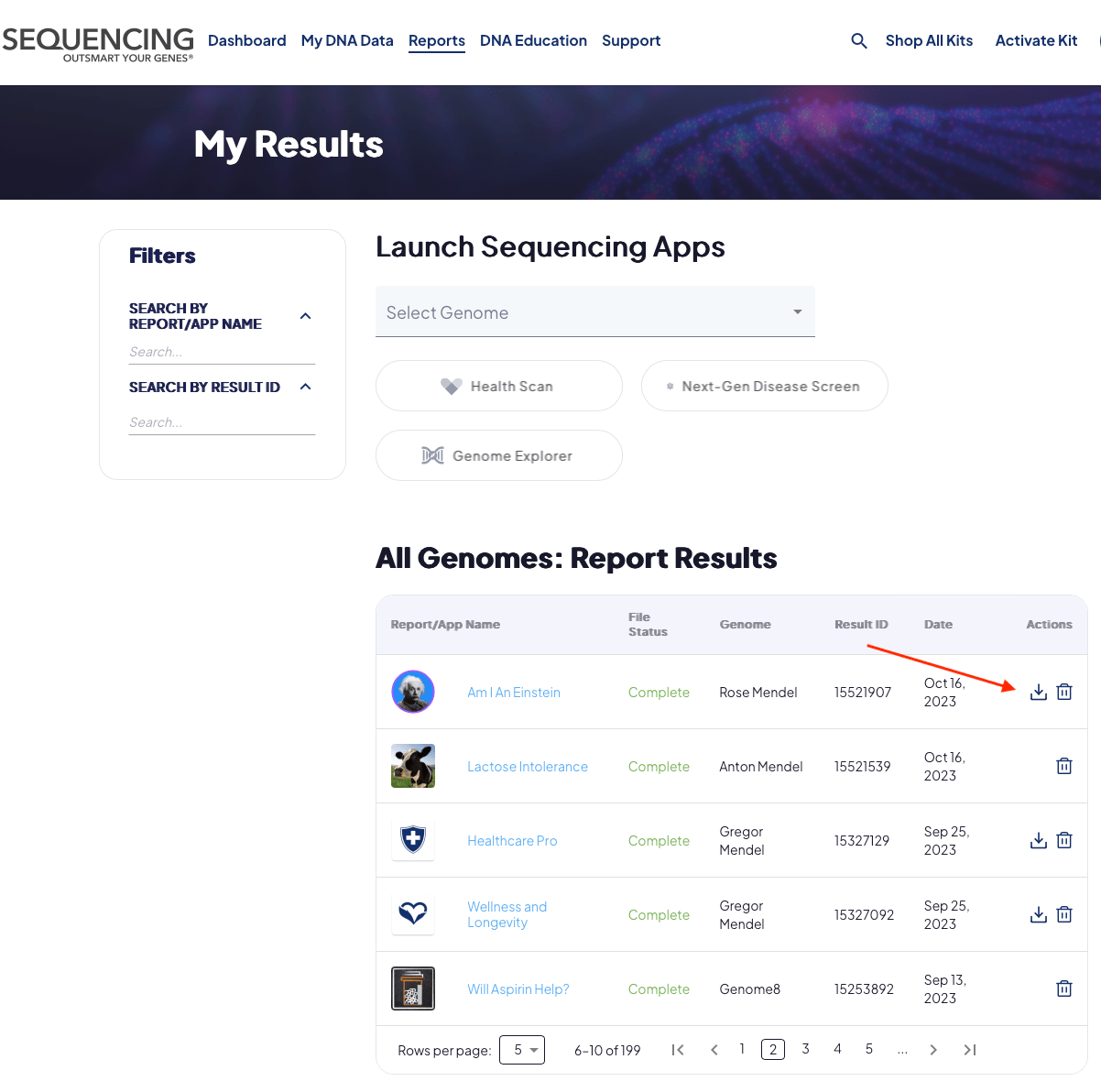Click the Sep 13, 2023 date cell
This screenshot has width=1101, height=1092.
click(x=945, y=989)
